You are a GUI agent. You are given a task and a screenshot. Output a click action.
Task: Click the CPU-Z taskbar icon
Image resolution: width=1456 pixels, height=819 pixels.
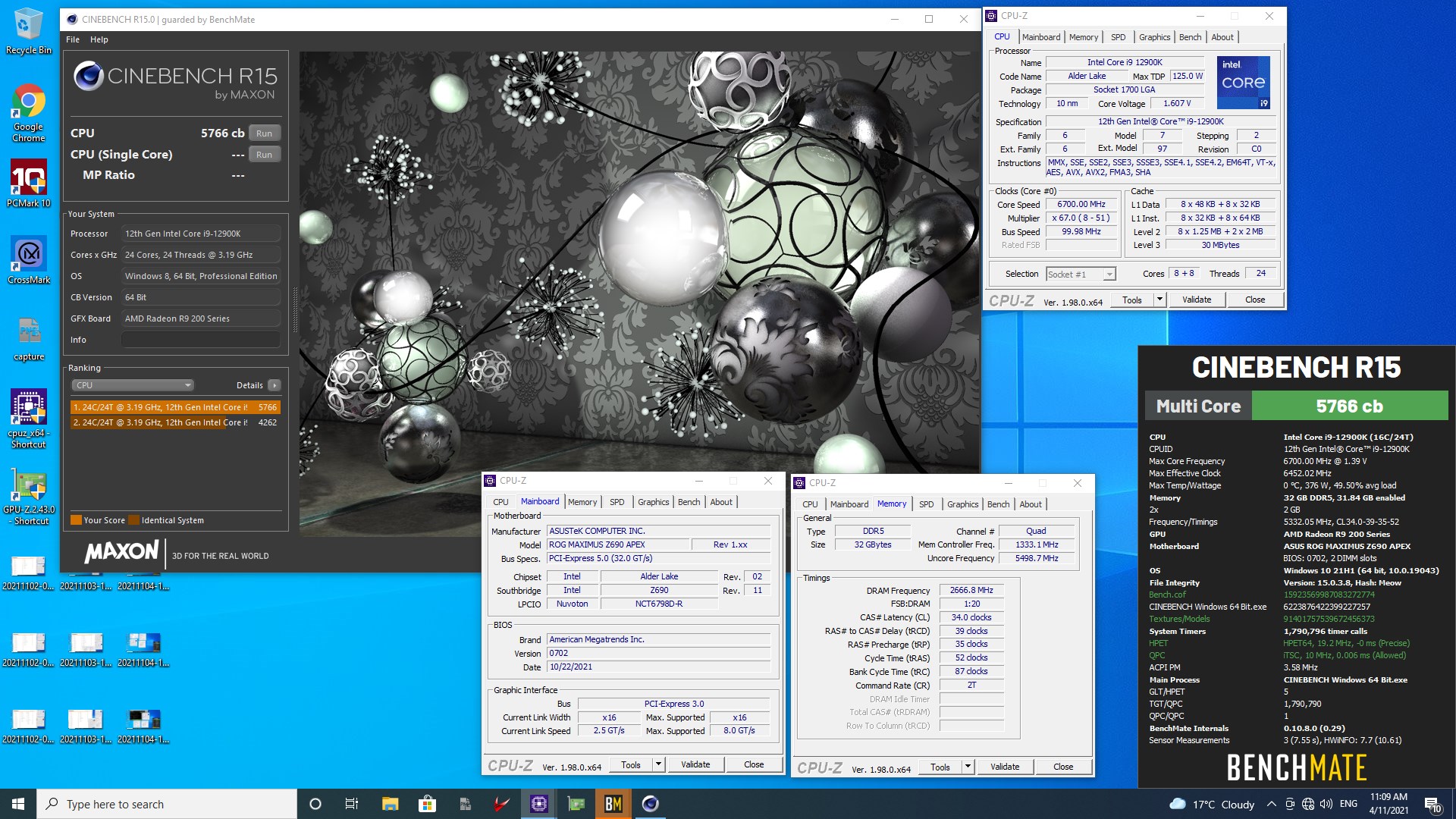tap(539, 804)
